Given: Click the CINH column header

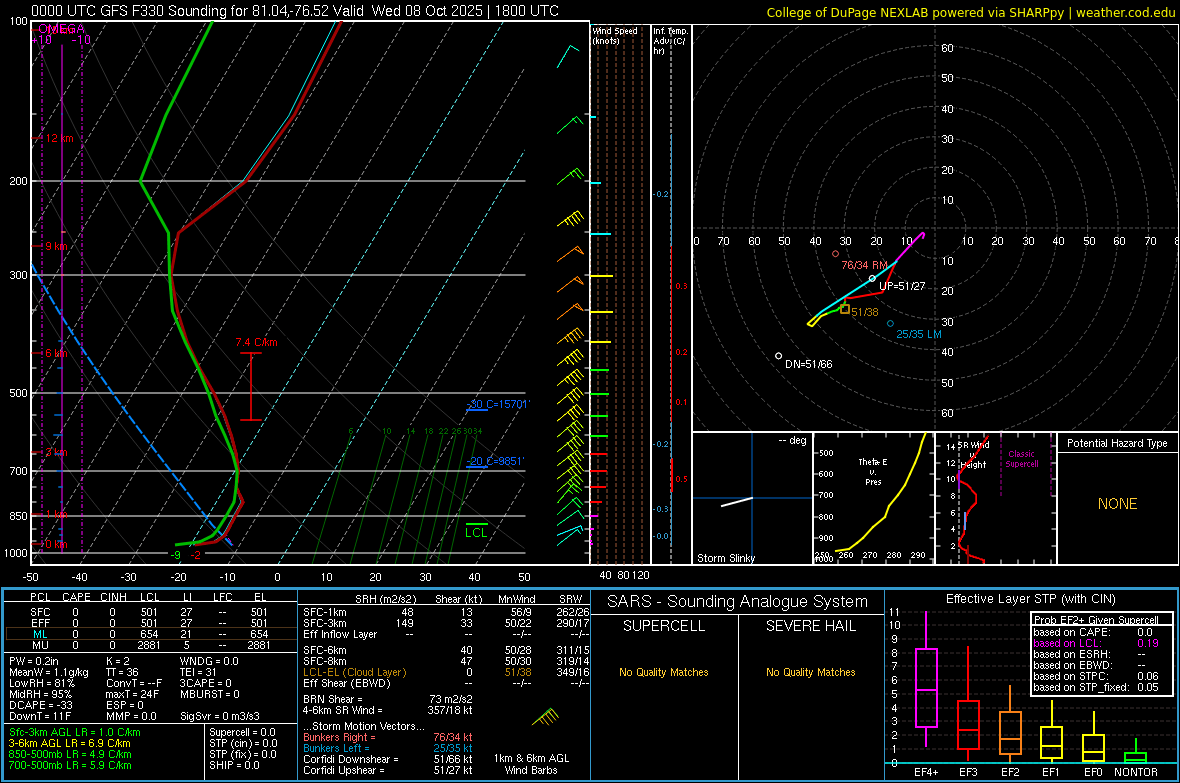Looking at the screenshot, I should point(113,597).
